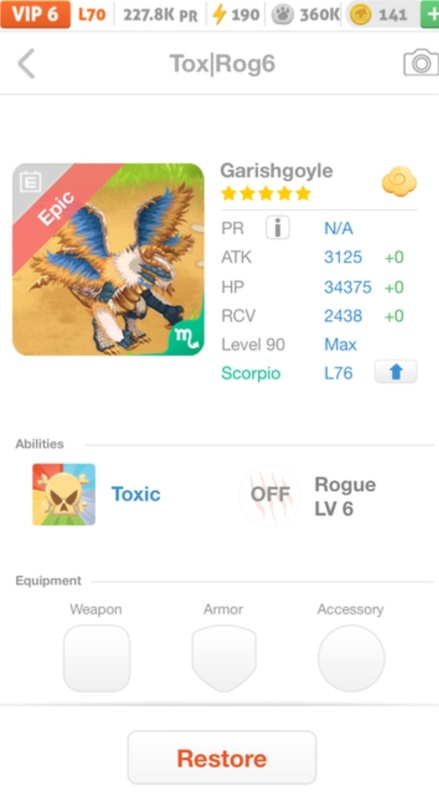This screenshot has height=800, width=439.
Task: Select the empty Armor slot
Action: [x=224, y=659]
